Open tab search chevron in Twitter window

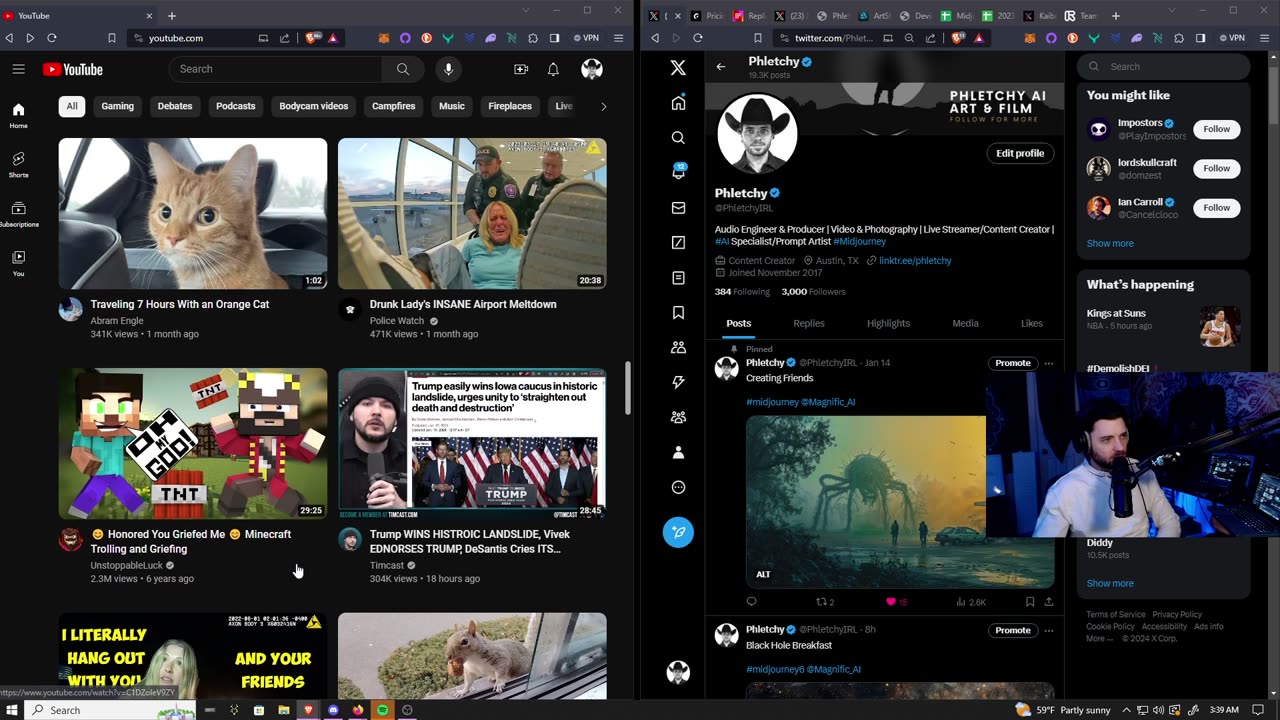point(1173,11)
